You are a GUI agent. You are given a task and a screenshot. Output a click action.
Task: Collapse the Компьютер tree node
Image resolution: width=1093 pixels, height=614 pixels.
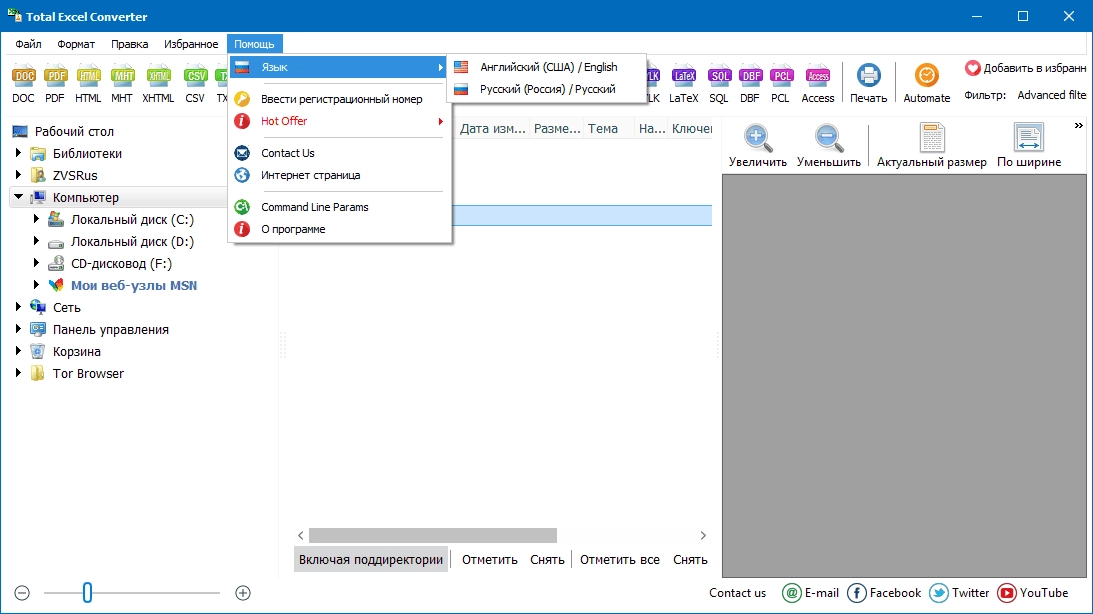click(x=19, y=197)
